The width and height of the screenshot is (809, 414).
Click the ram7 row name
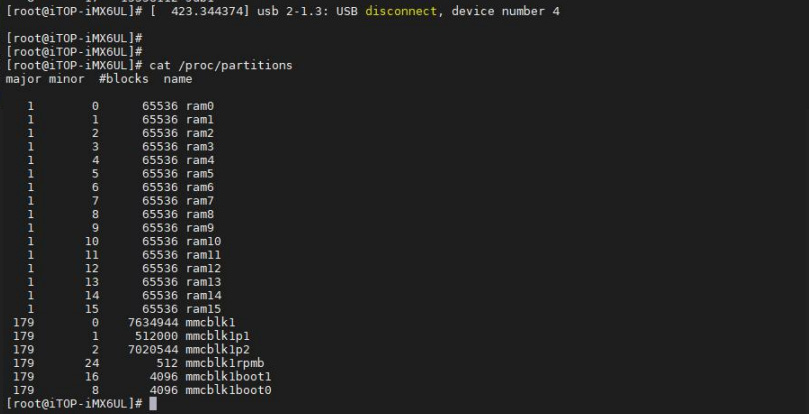point(200,201)
